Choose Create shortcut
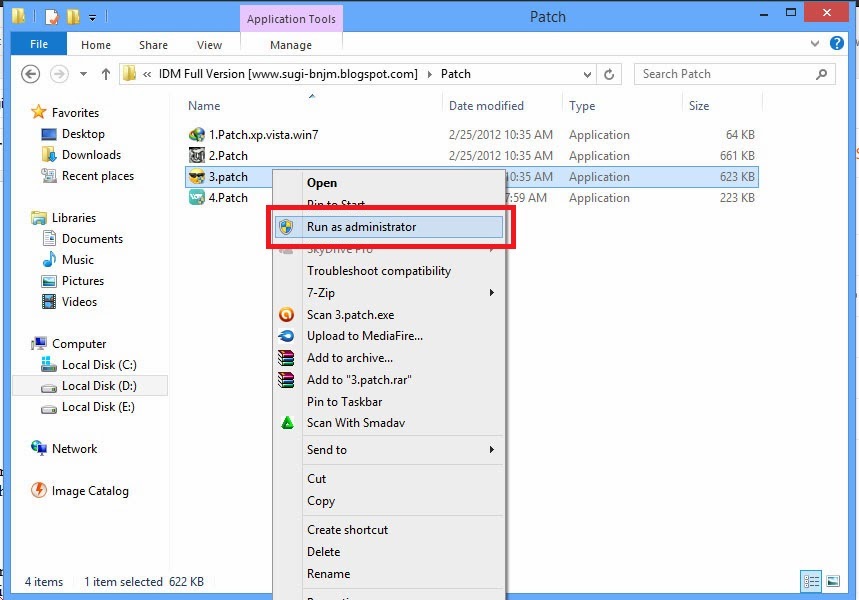Screen dimensions: 859x600 [x=388, y=530]
